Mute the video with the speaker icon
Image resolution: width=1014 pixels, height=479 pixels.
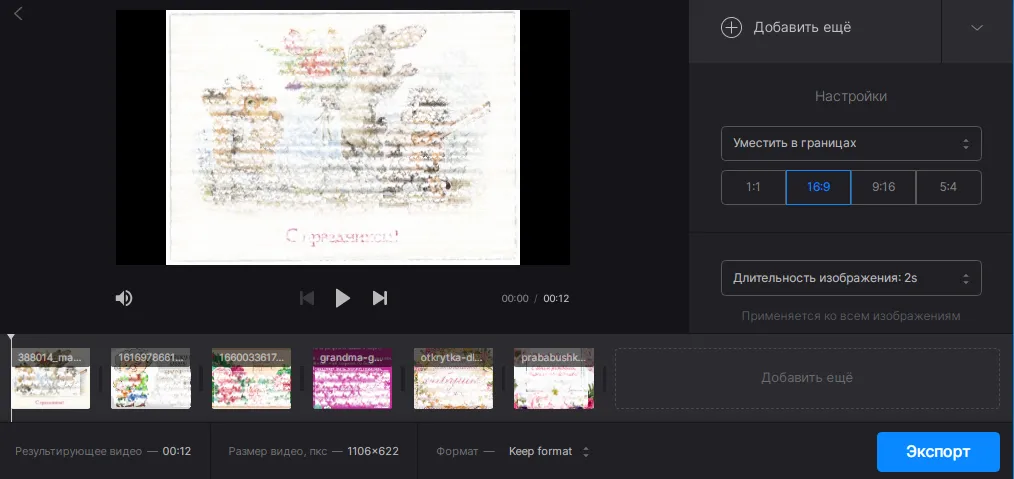pos(124,298)
